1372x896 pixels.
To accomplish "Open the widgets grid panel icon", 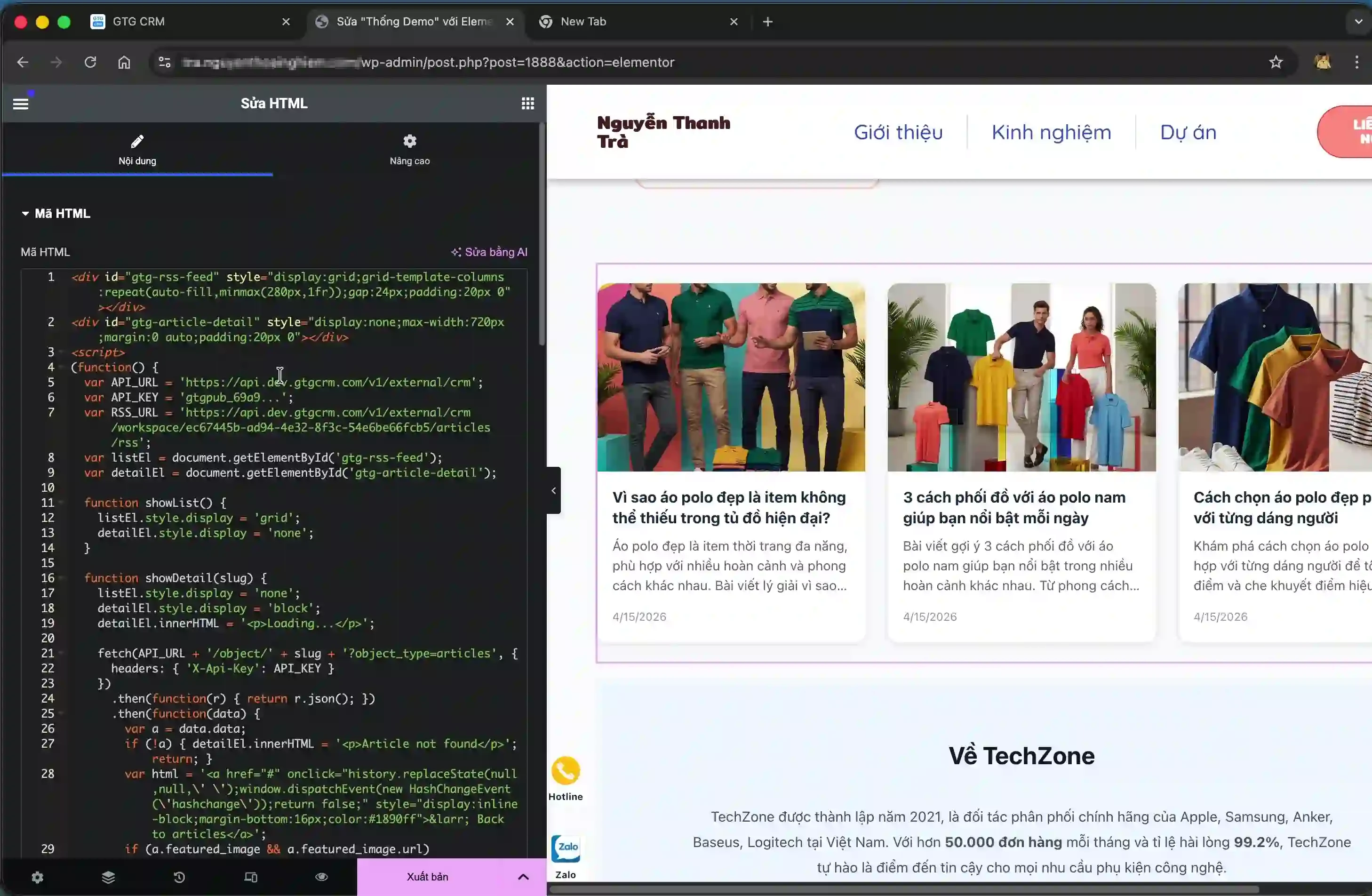I will [527, 103].
